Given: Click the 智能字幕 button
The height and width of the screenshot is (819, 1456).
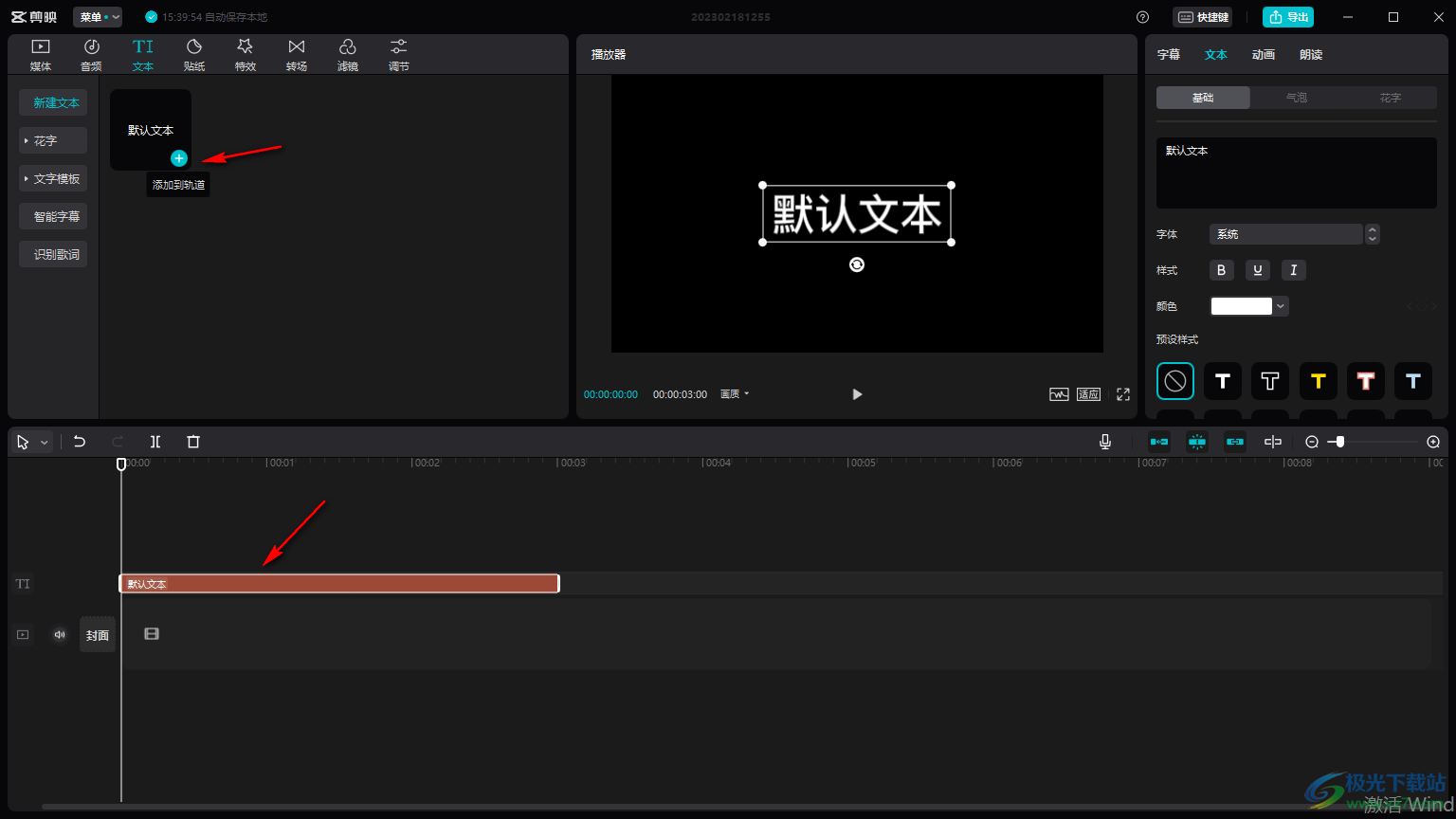Looking at the screenshot, I should 53,216.
